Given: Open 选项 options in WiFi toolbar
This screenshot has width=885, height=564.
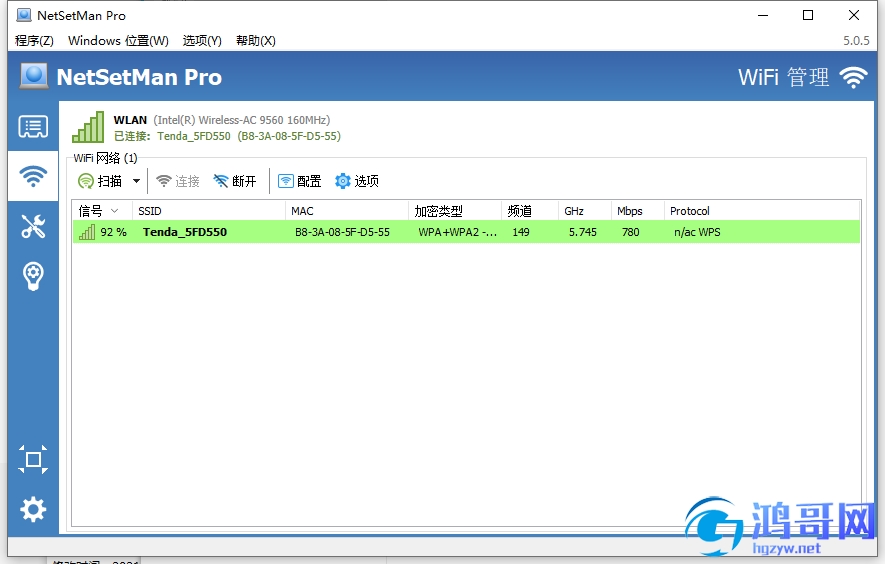Looking at the screenshot, I should coord(357,181).
